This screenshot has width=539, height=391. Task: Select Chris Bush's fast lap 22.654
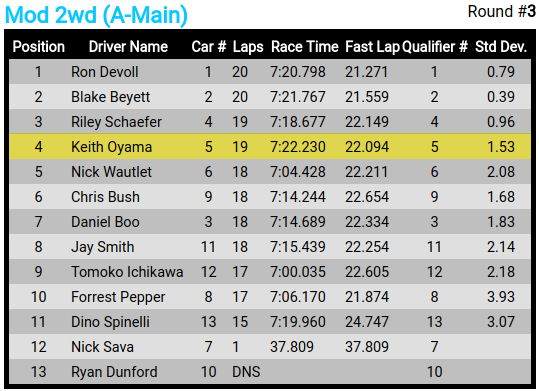367,197
